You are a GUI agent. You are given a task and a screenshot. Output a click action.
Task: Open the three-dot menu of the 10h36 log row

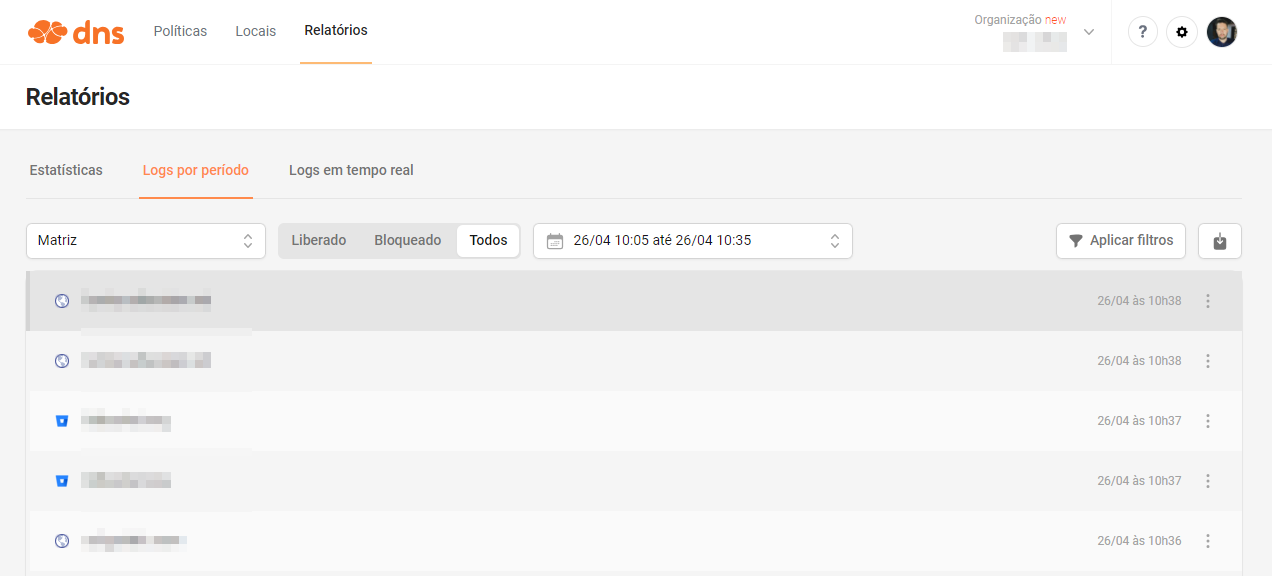tap(1208, 541)
